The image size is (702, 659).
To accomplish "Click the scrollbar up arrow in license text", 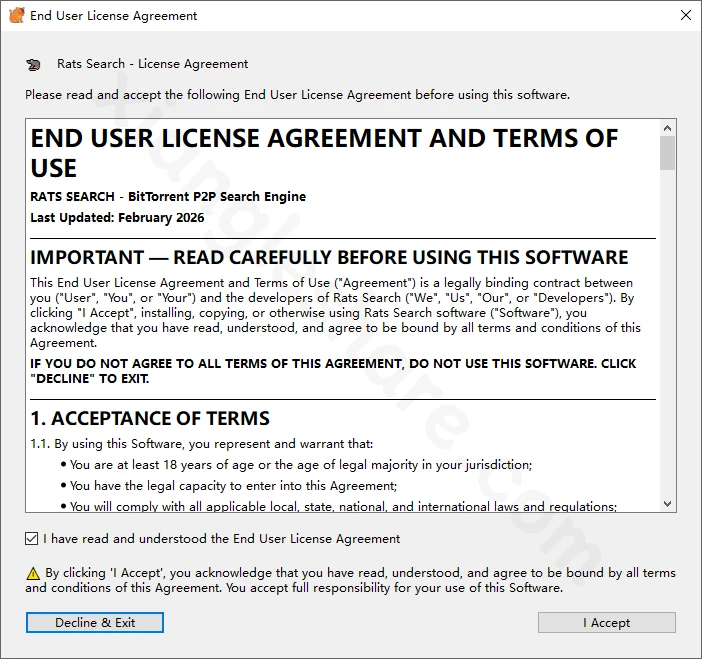I will pyautogui.click(x=668, y=128).
